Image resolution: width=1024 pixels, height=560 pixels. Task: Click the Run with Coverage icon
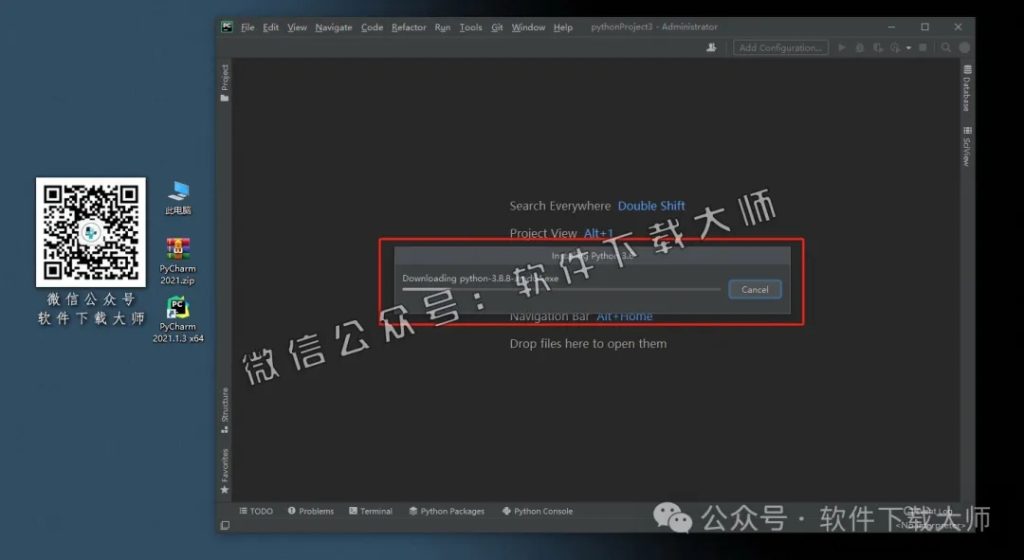click(878, 48)
